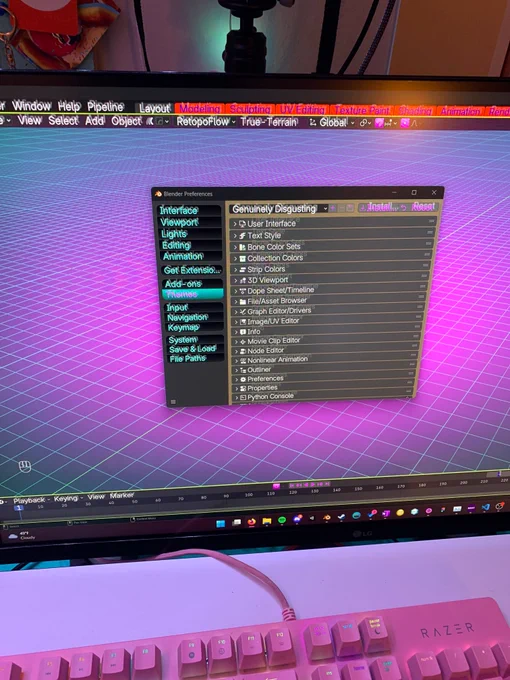This screenshot has width=510, height=680.
Task: Click the mouse cursor gizmo icon in viewport
Action: 25,467
